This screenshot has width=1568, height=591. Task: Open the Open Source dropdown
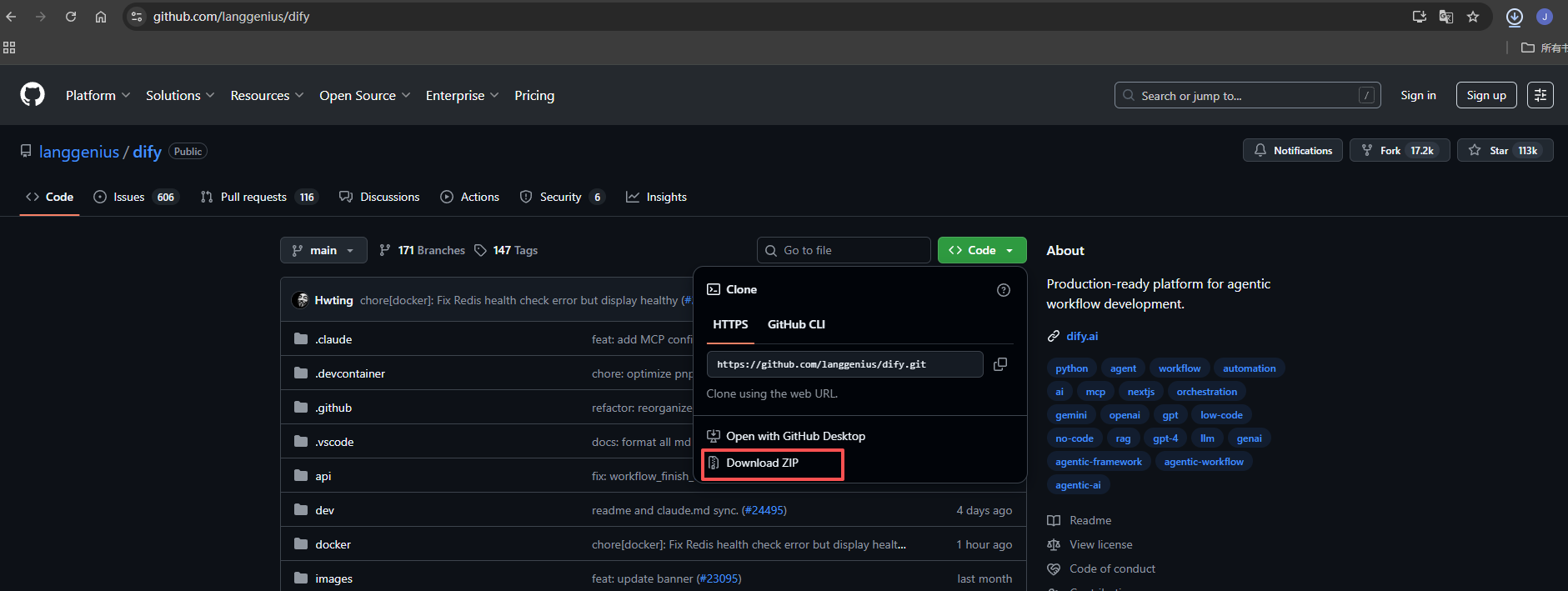pos(364,95)
